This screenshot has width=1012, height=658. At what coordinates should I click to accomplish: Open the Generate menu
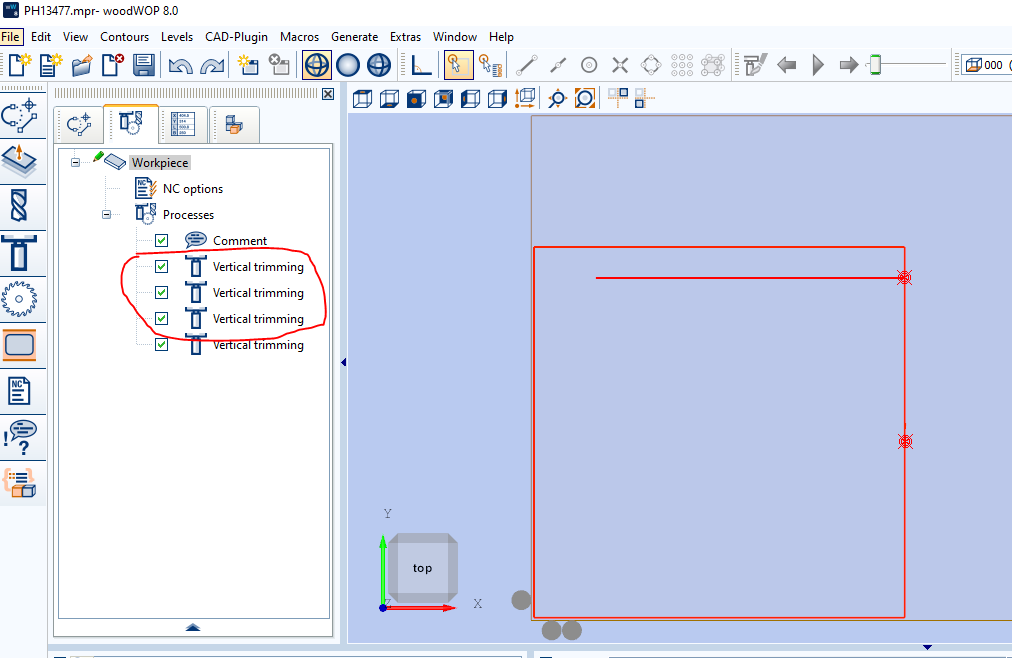tap(354, 37)
